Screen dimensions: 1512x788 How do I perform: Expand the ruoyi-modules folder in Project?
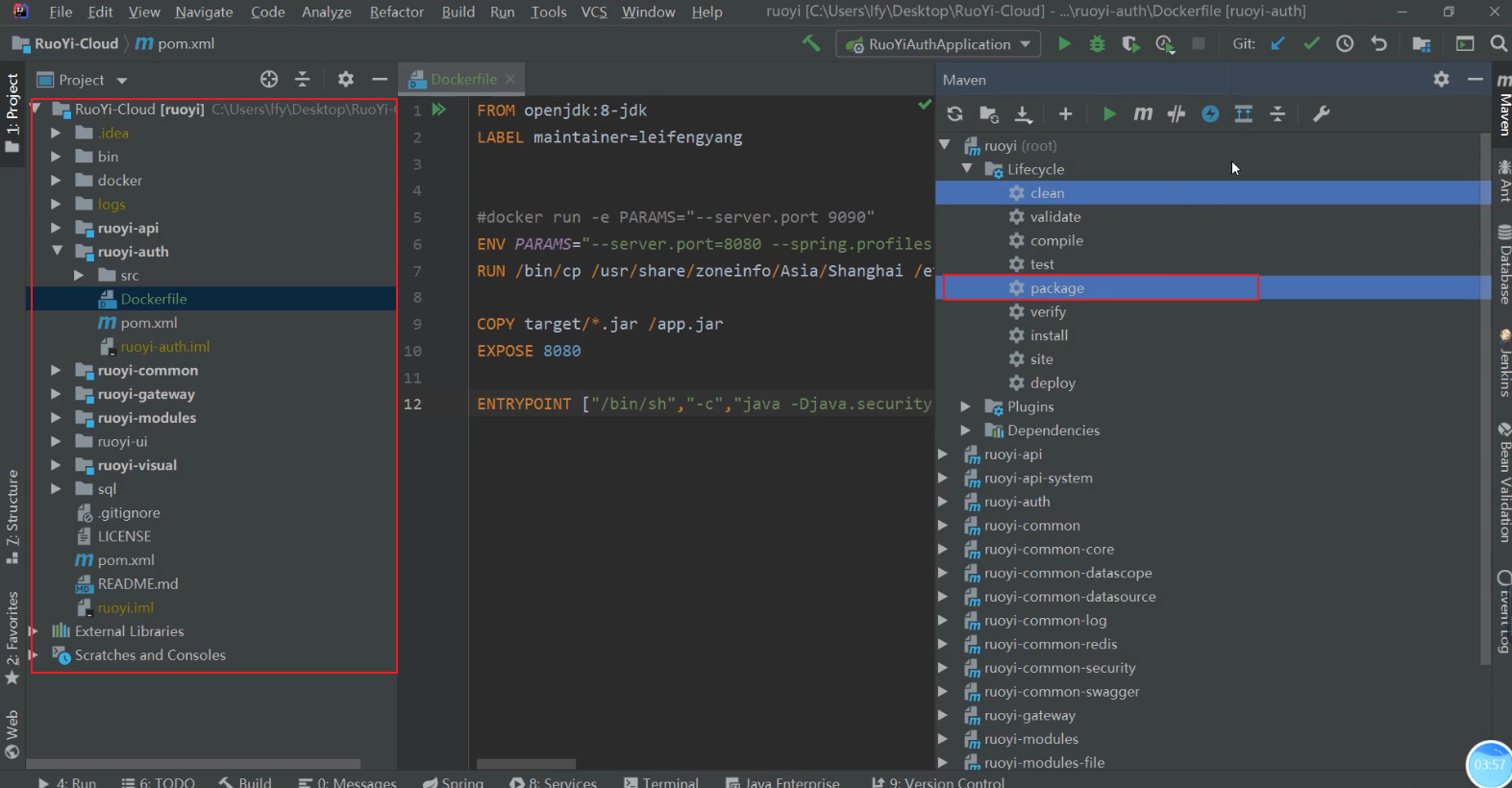56,418
